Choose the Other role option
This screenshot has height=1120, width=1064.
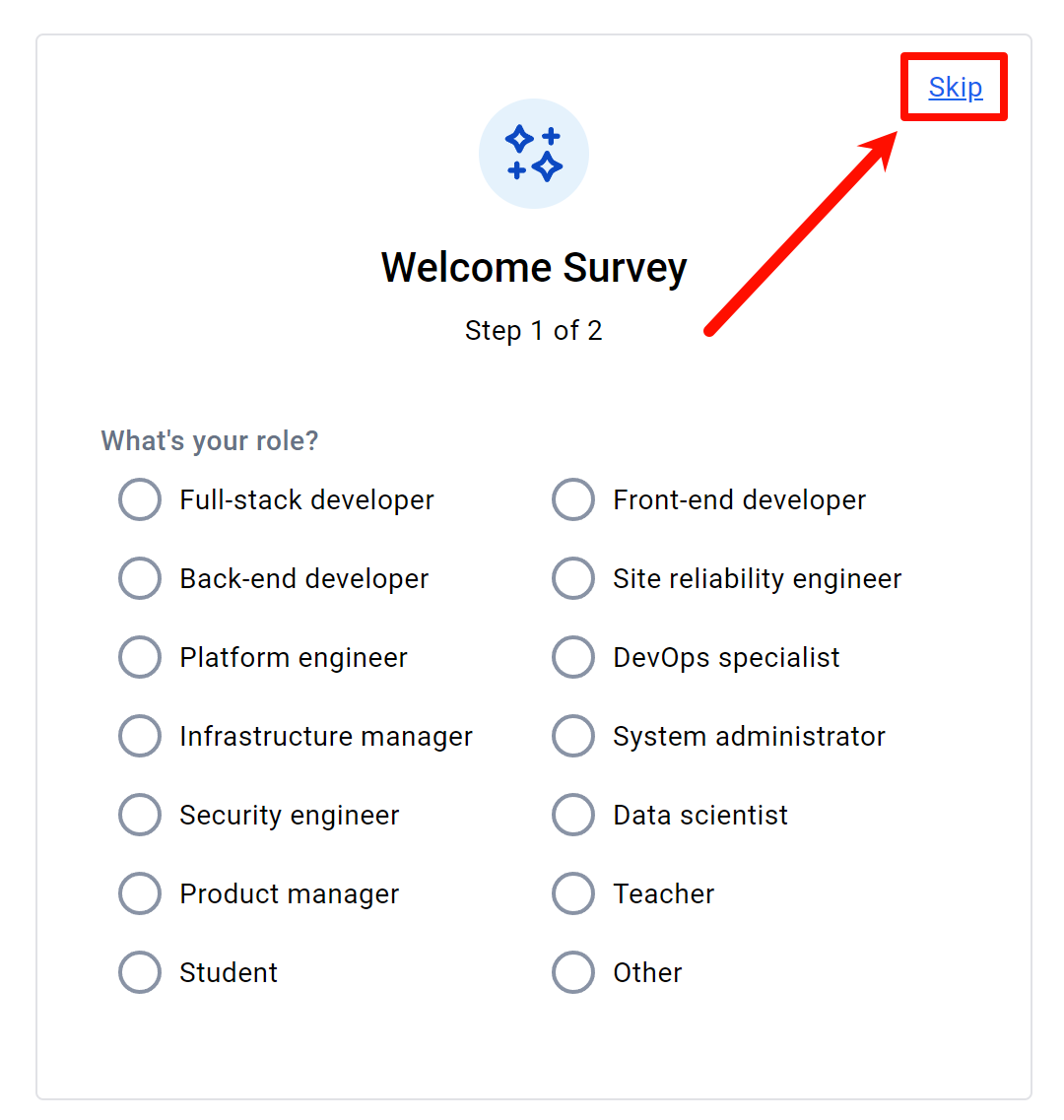pyautogui.click(x=573, y=972)
